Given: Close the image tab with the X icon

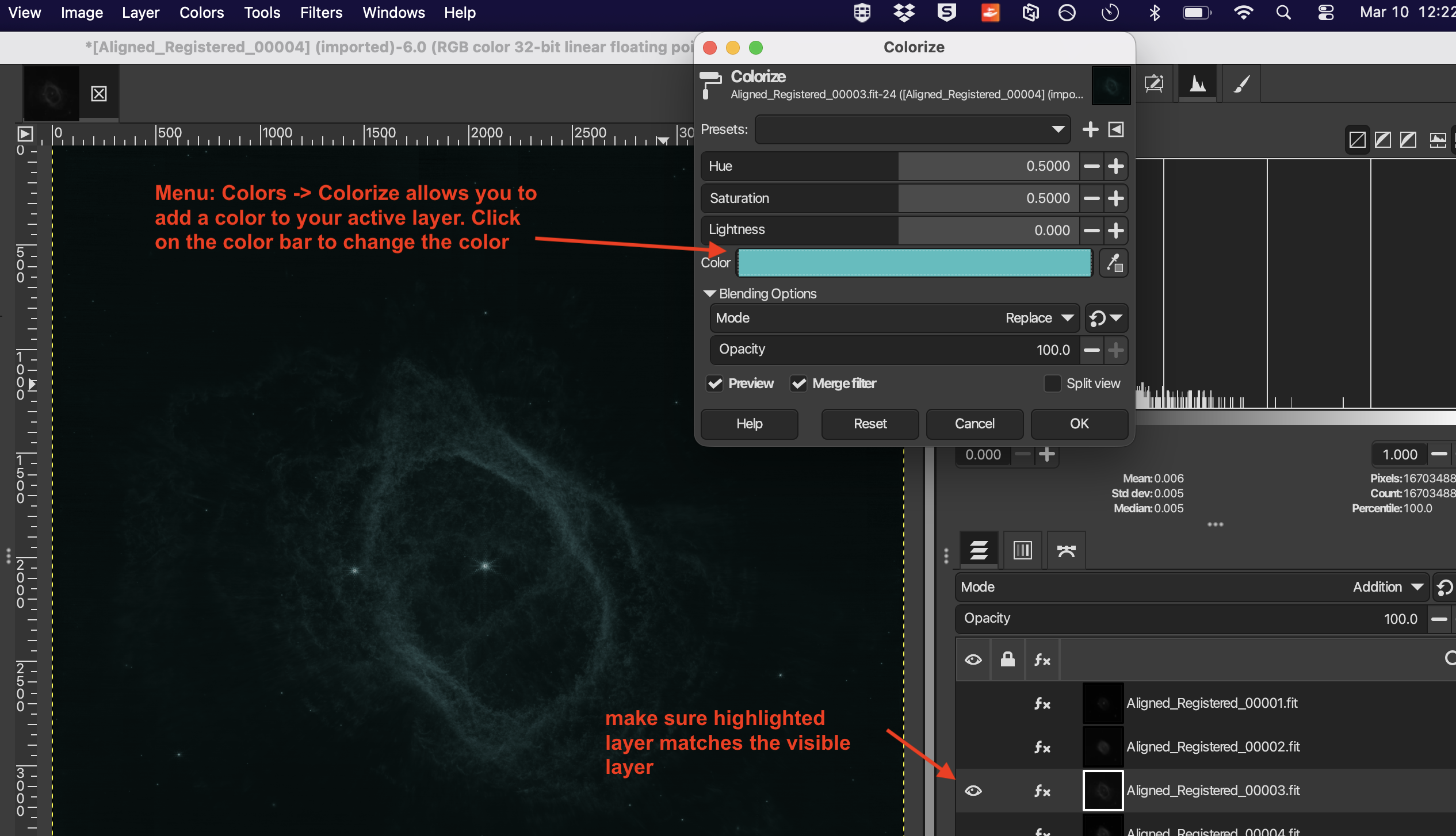Looking at the screenshot, I should coord(99,93).
